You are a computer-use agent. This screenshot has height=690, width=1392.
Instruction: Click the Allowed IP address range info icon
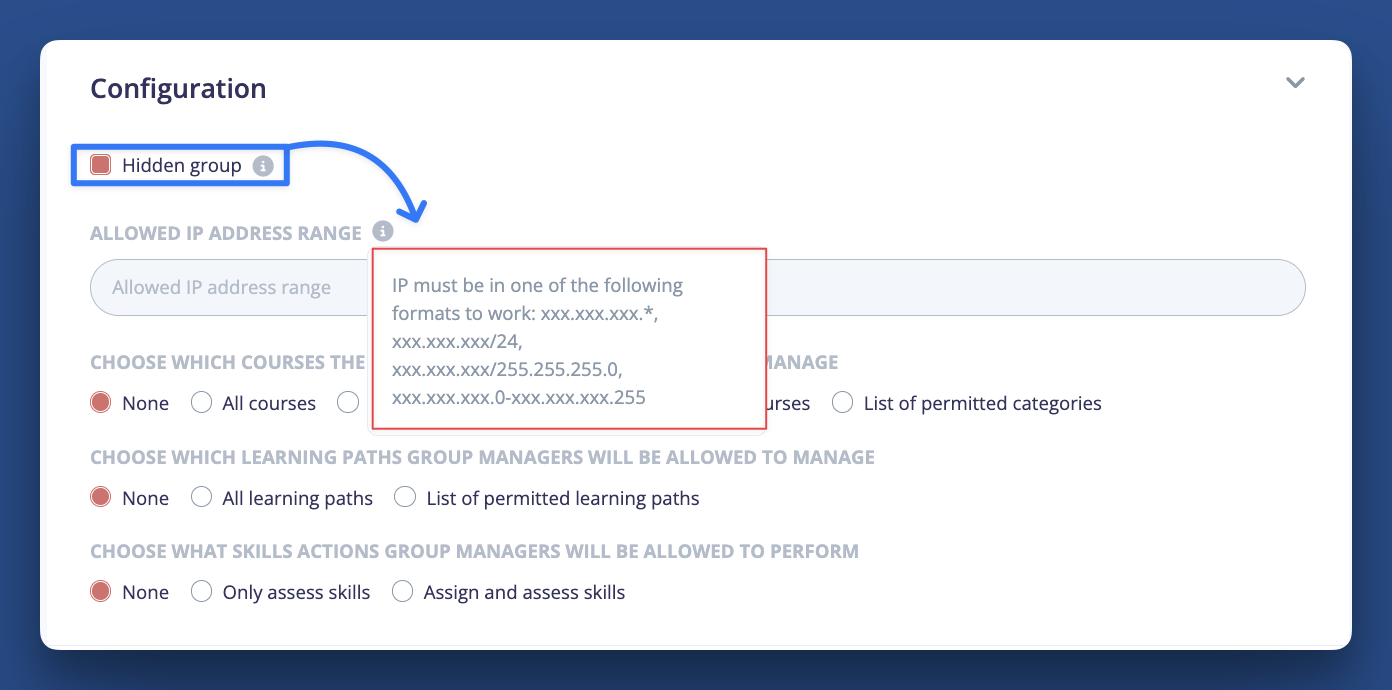coord(383,232)
